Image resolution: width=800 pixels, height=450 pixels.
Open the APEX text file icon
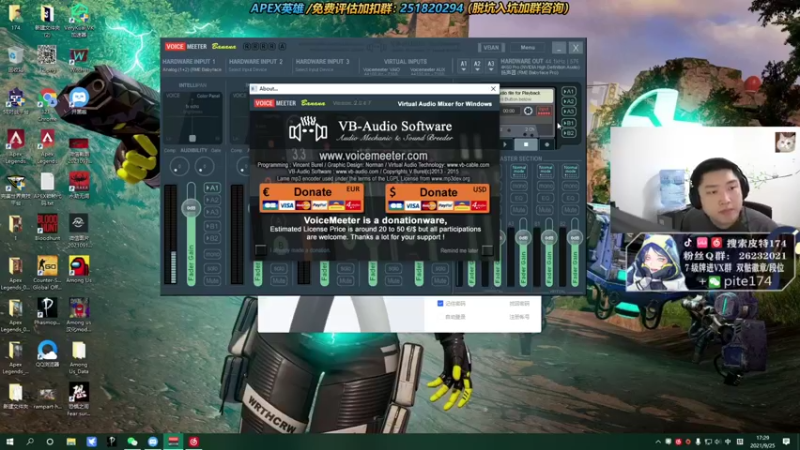click(x=47, y=182)
